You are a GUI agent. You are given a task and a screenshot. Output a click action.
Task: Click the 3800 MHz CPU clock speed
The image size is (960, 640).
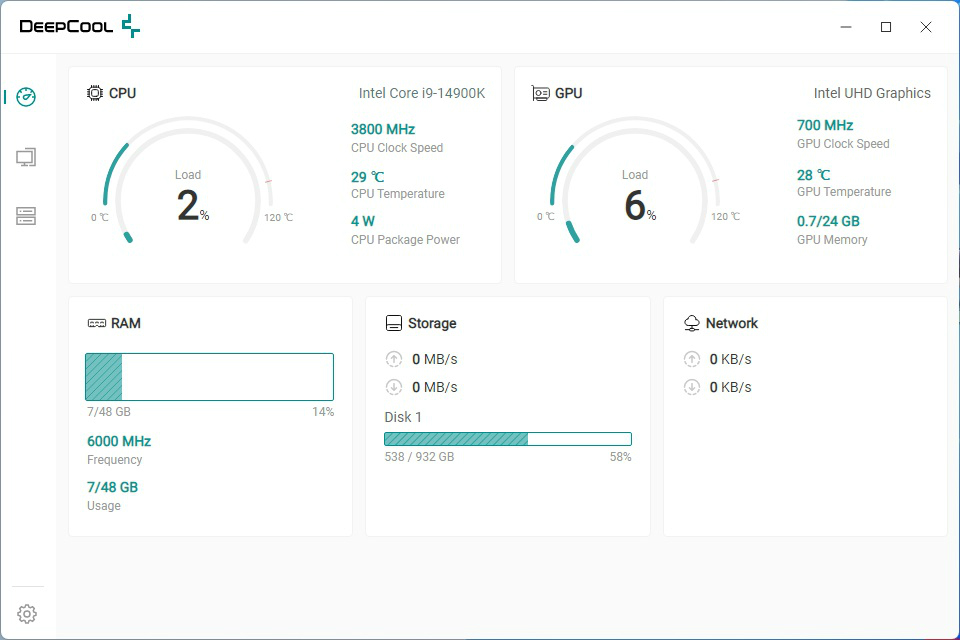383,129
